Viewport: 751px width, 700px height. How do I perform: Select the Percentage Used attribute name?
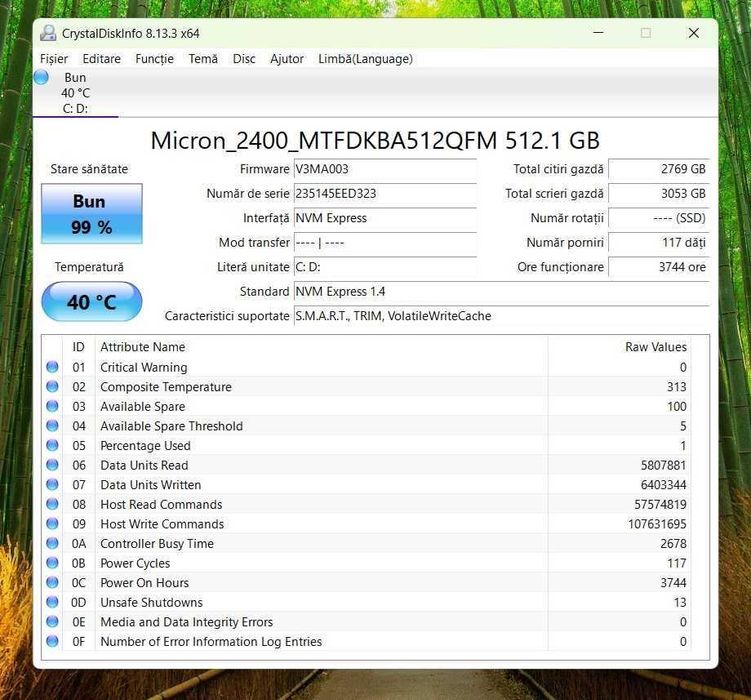click(x=145, y=446)
